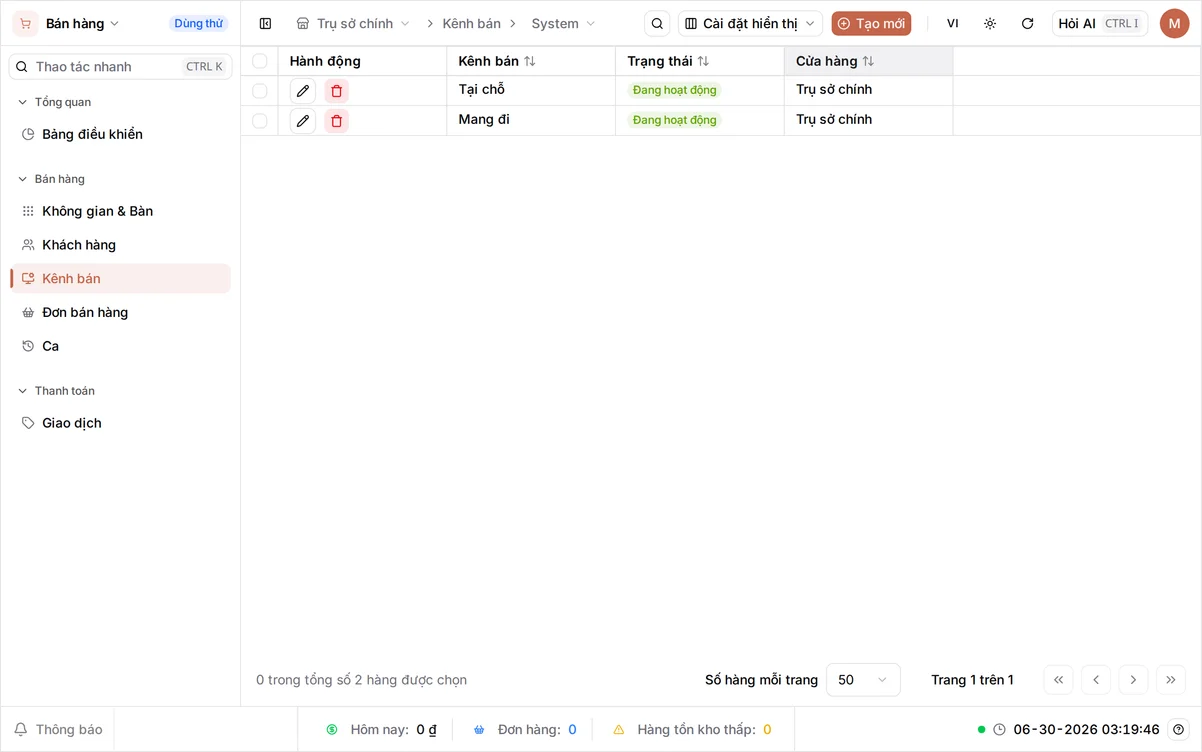1202x752 pixels.
Task: Toggle light/dark theme sun icon
Action: (990, 23)
